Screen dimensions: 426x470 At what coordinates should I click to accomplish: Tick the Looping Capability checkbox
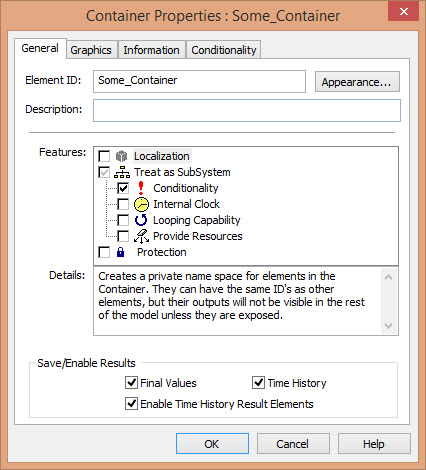click(x=123, y=220)
